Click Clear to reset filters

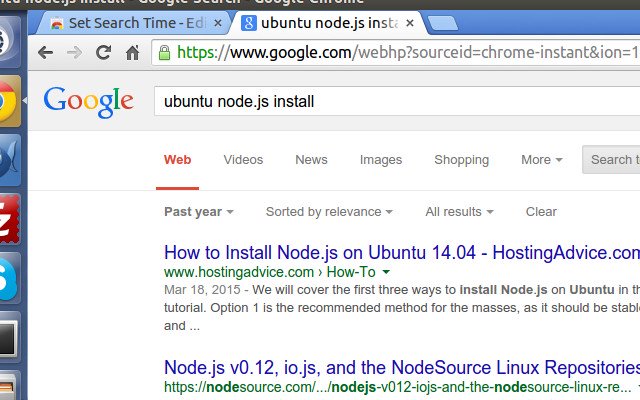[541, 212]
